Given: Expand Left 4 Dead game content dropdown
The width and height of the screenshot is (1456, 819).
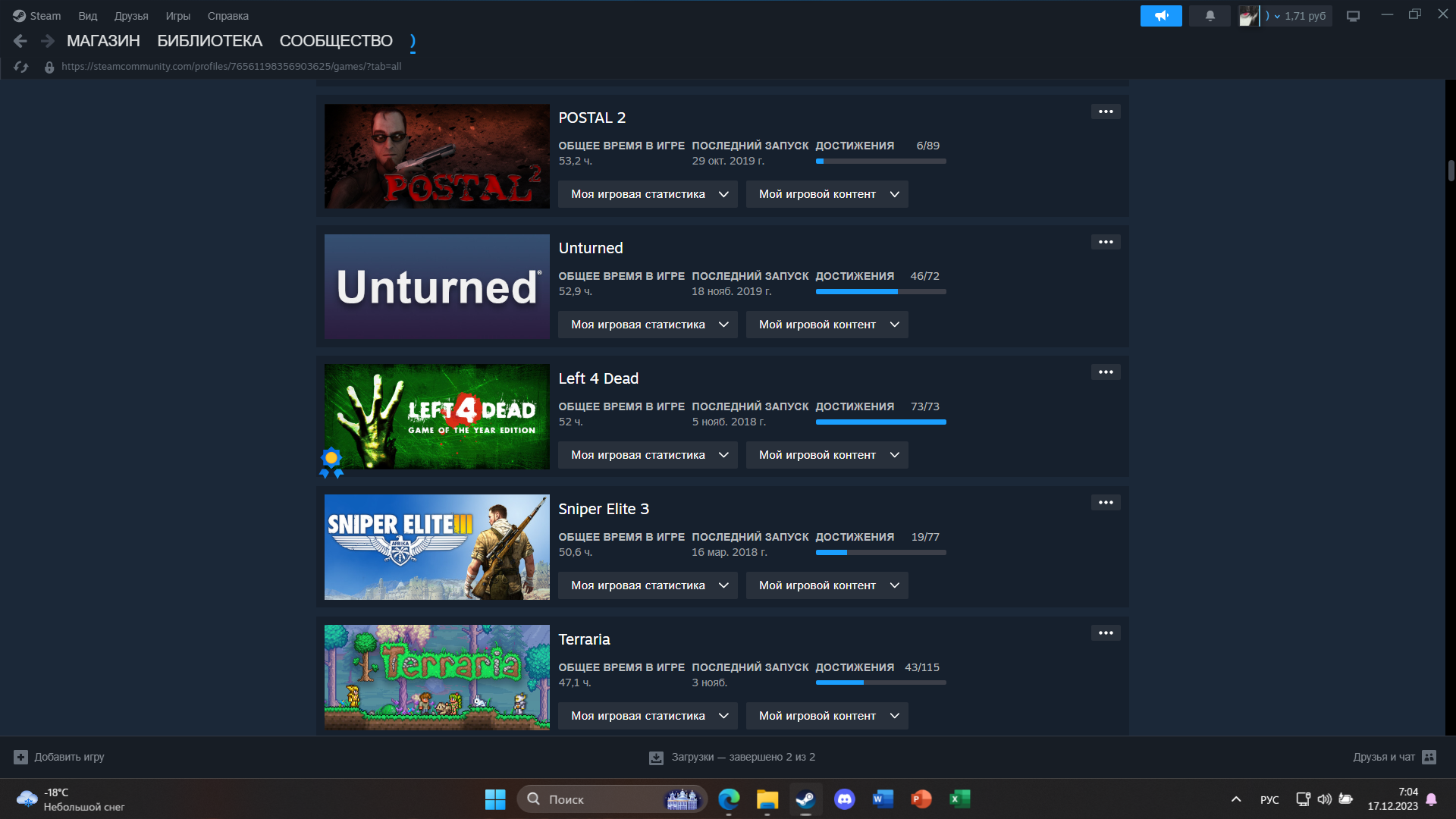Looking at the screenshot, I should (827, 455).
